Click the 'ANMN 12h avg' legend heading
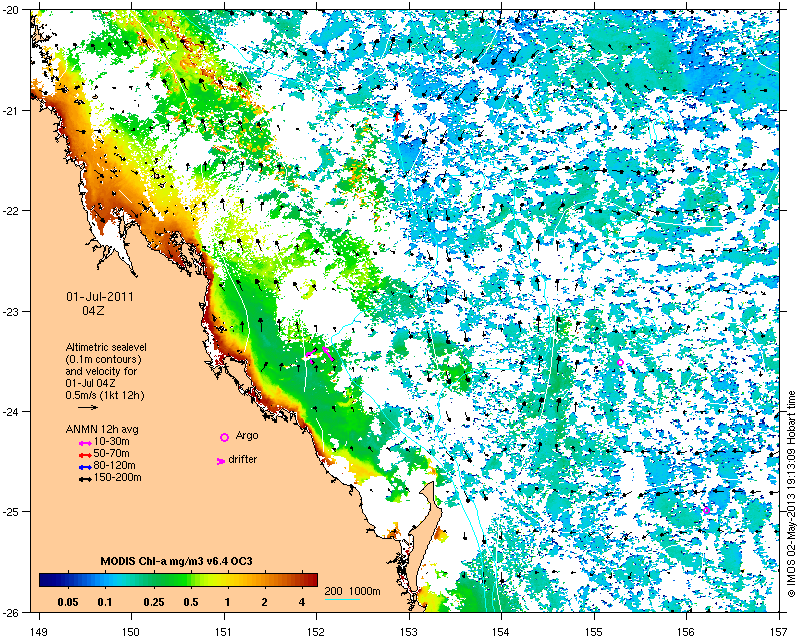The height and width of the screenshot is (640, 800). (102, 429)
